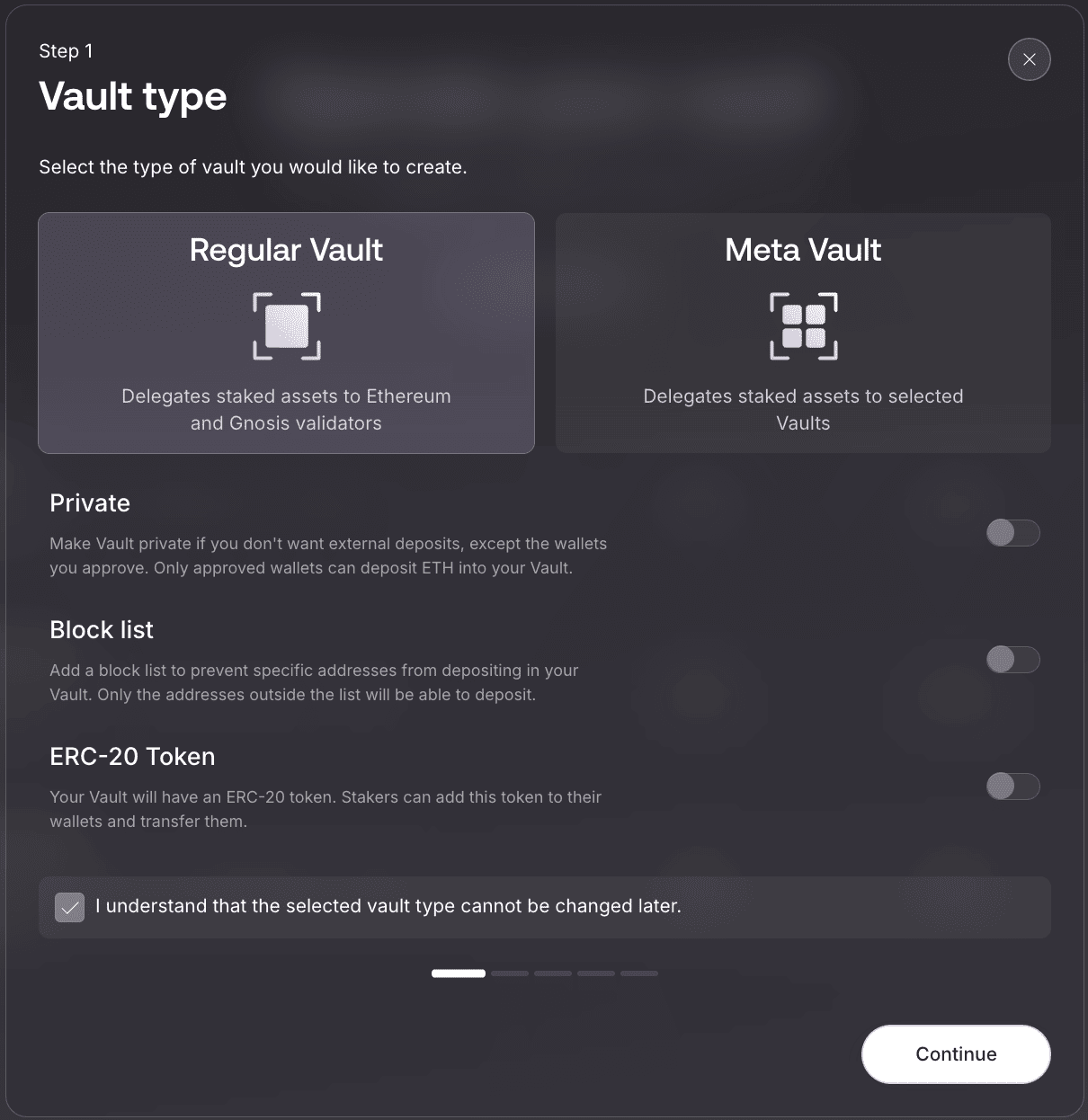Select the Regular Vault title

pos(286,250)
